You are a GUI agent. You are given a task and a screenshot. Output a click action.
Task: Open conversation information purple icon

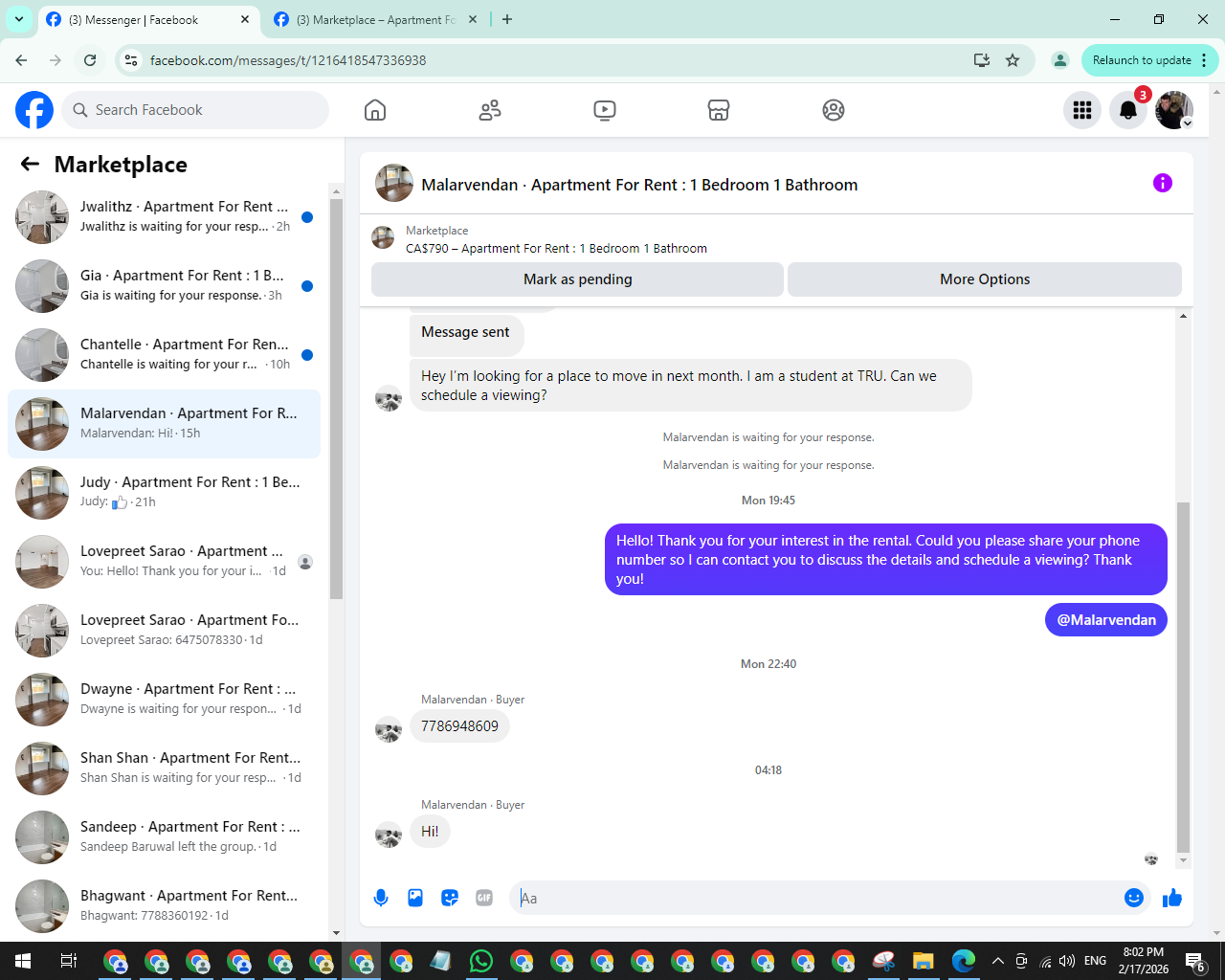1163,183
